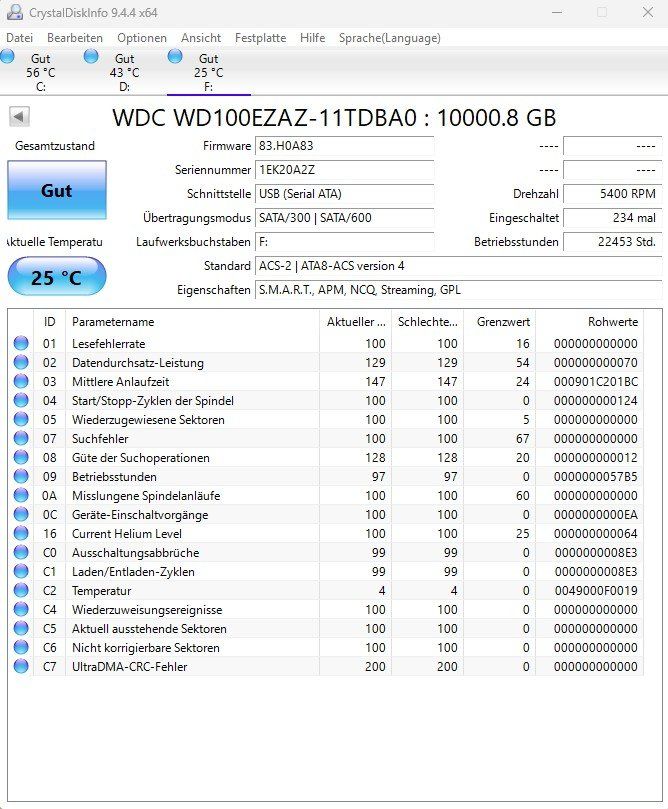
Task: Click the Grenzwert column header
Action: point(499,322)
